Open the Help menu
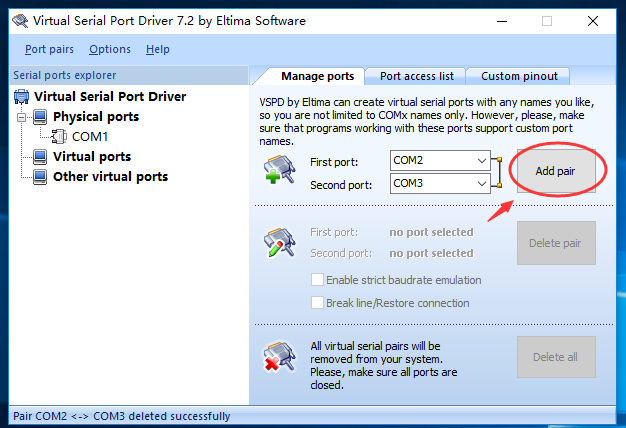Image resolution: width=626 pixels, height=428 pixels. (158, 49)
